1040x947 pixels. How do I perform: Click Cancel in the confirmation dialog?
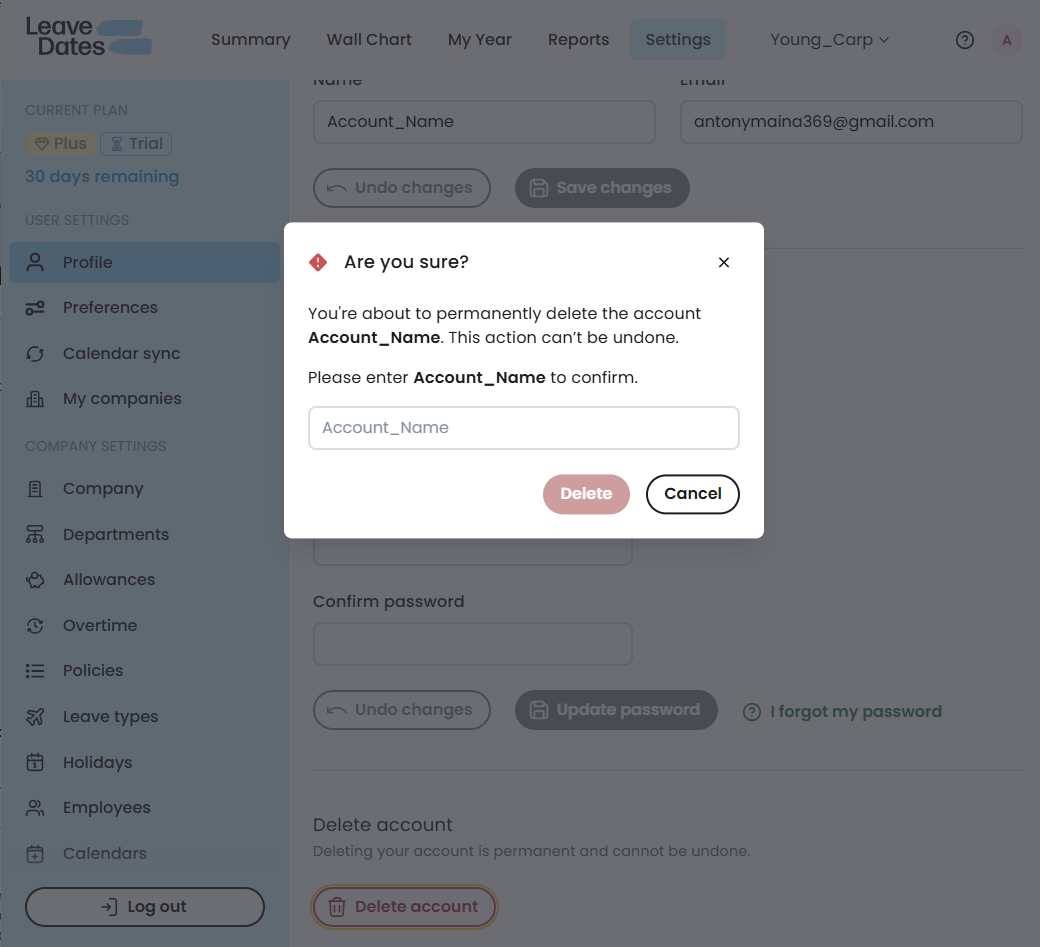[692, 494]
